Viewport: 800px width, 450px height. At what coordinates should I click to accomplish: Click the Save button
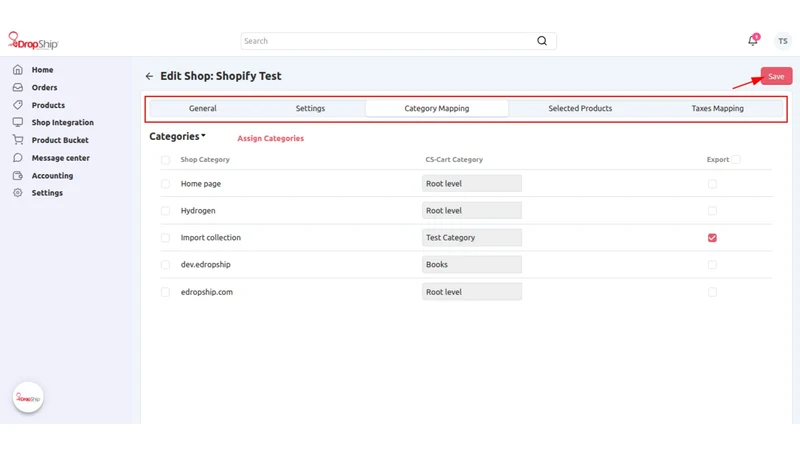[x=776, y=76]
